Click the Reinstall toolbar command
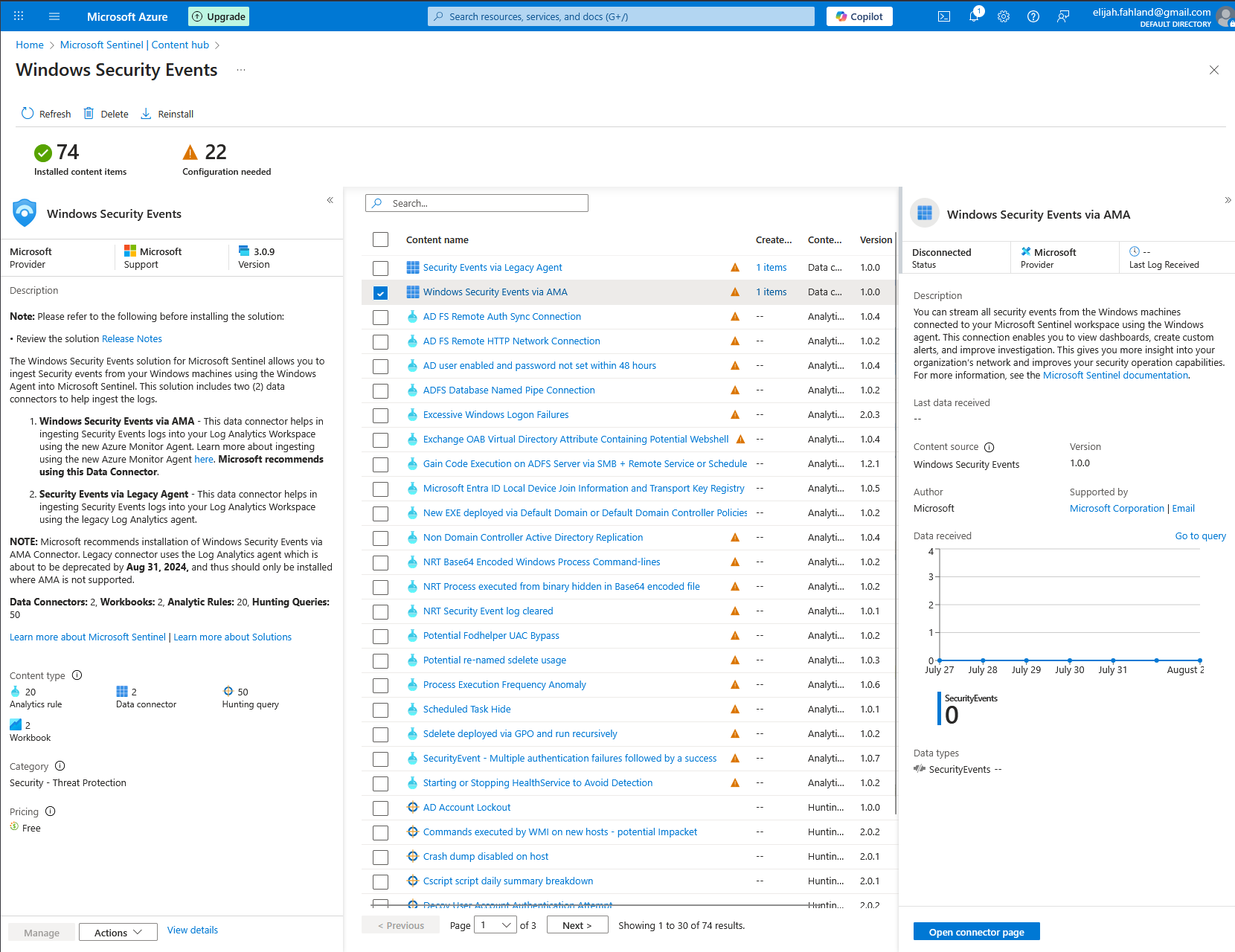 click(x=167, y=114)
